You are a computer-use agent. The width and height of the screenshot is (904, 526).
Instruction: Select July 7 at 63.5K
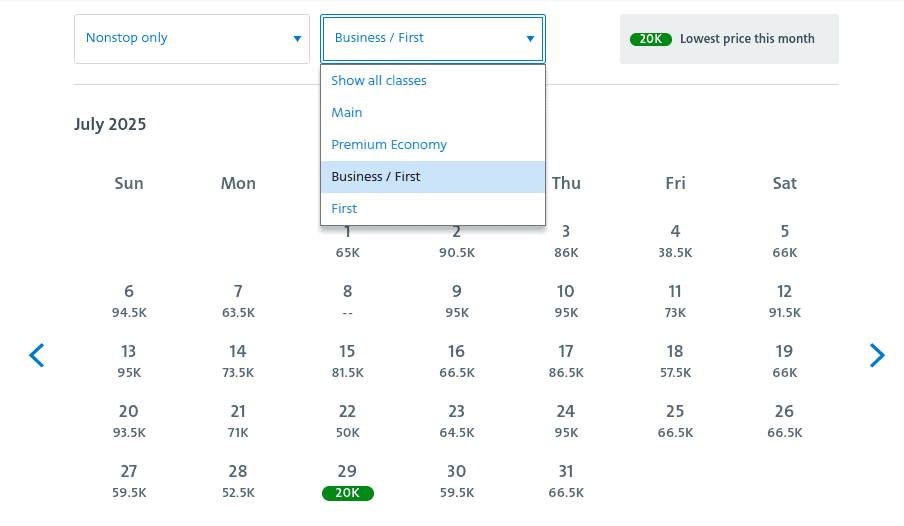pos(238,302)
